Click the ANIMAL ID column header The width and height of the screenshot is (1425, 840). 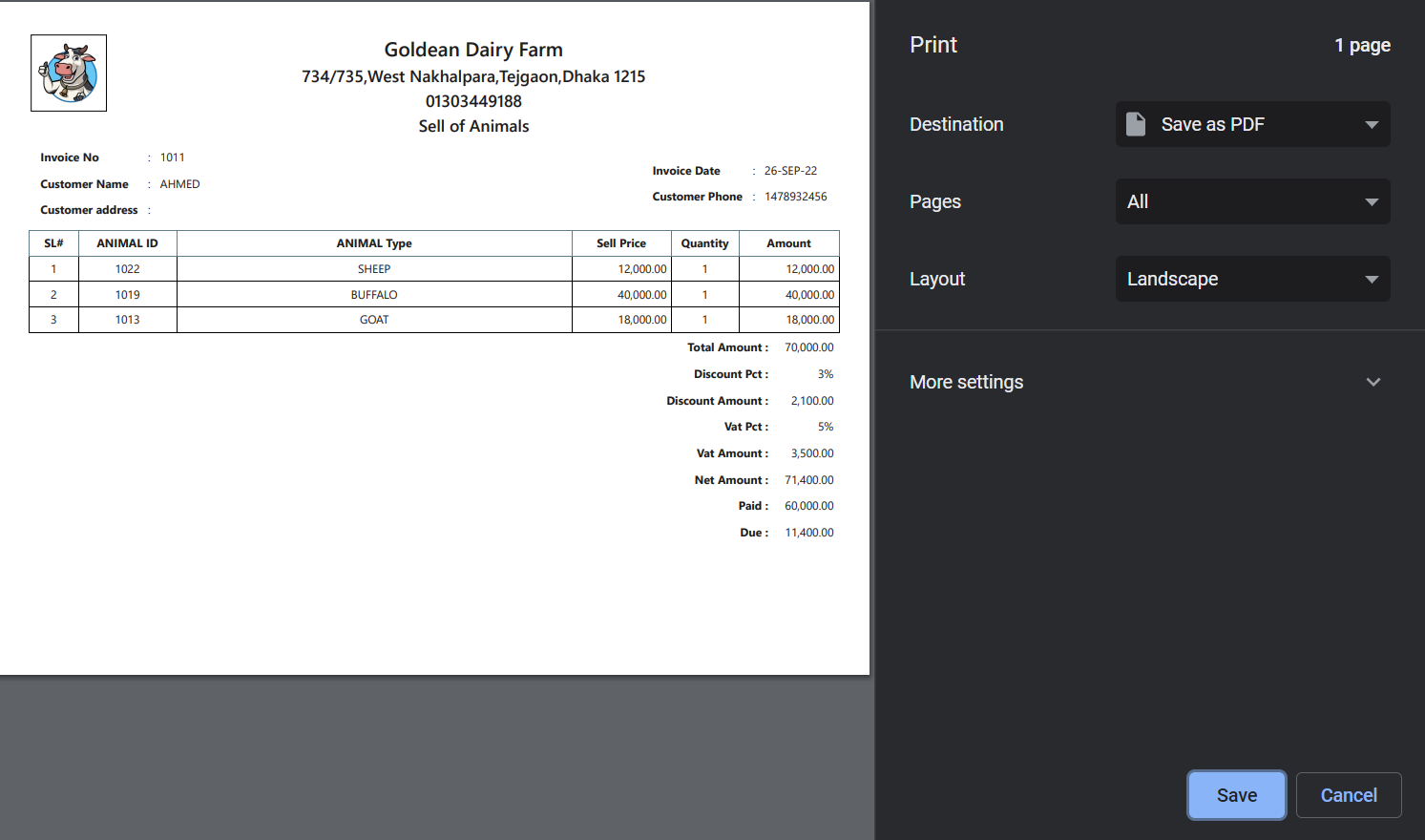click(x=127, y=243)
